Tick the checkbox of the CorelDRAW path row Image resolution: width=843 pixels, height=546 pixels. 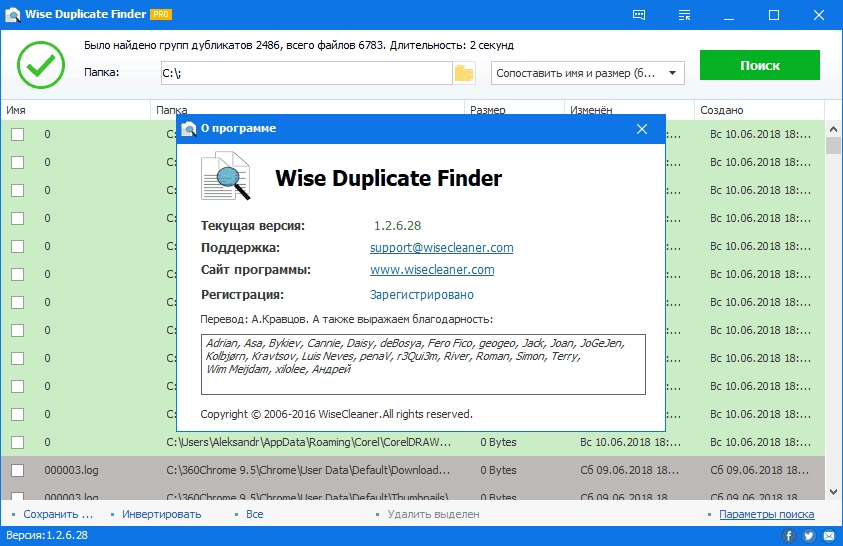coord(18,442)
